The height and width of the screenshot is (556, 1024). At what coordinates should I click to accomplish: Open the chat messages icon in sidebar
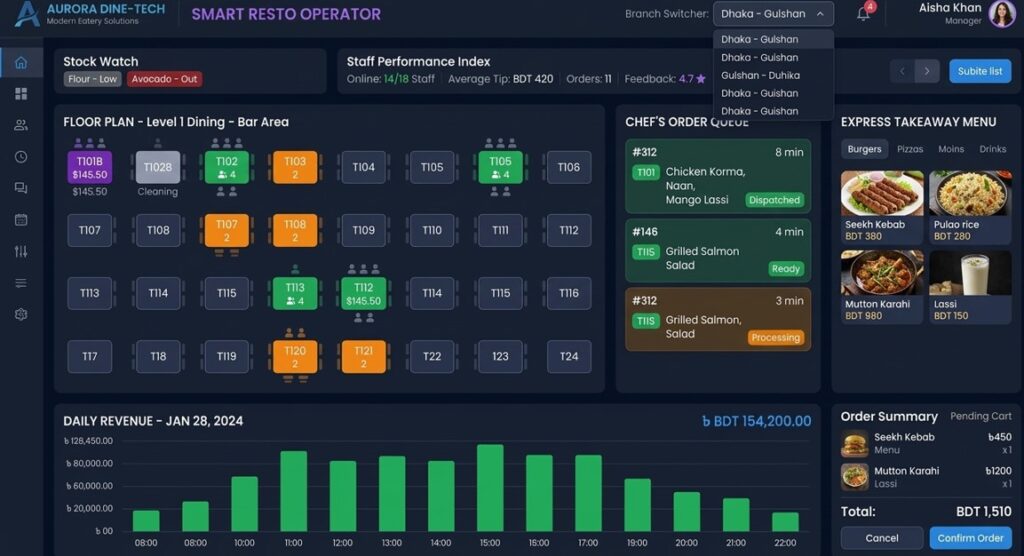tap(21, 188)
